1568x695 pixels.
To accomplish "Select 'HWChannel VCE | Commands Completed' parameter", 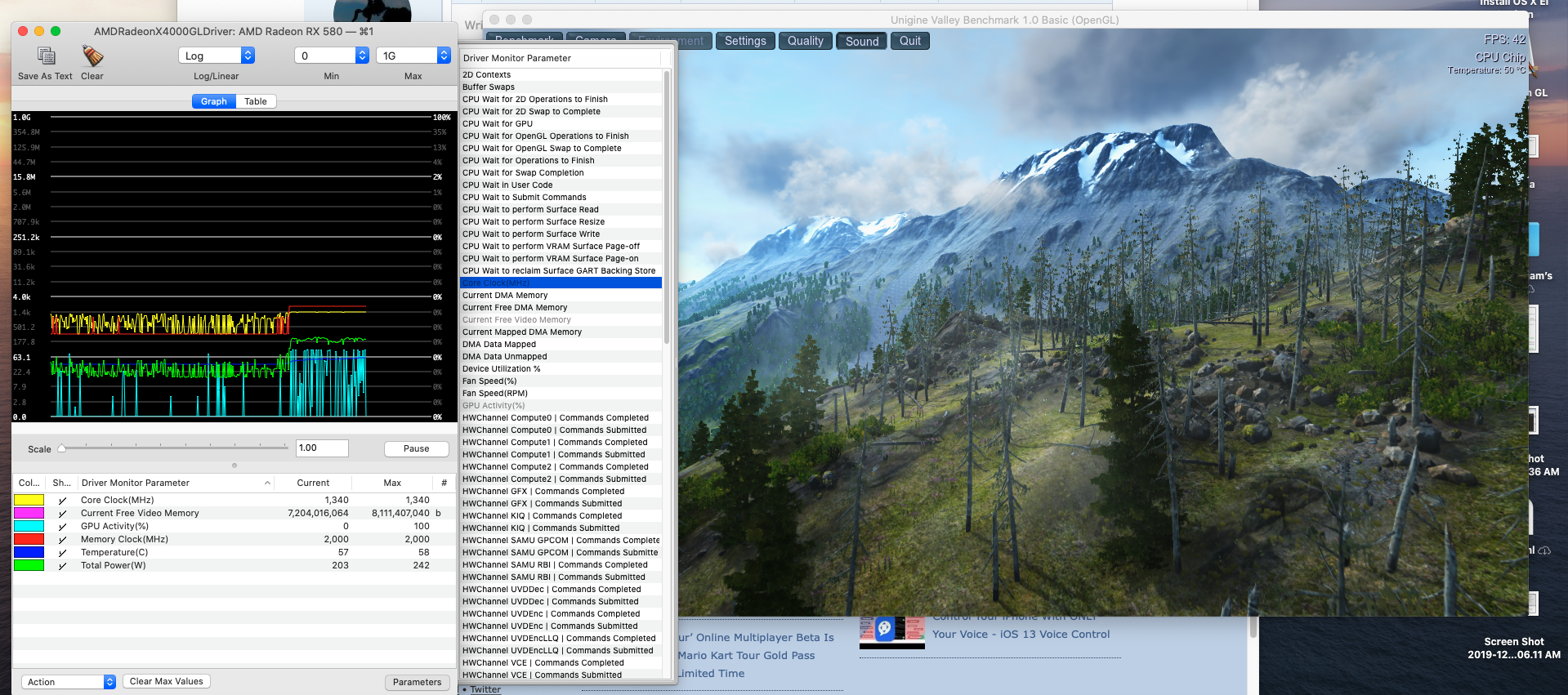I will point(561,662).
